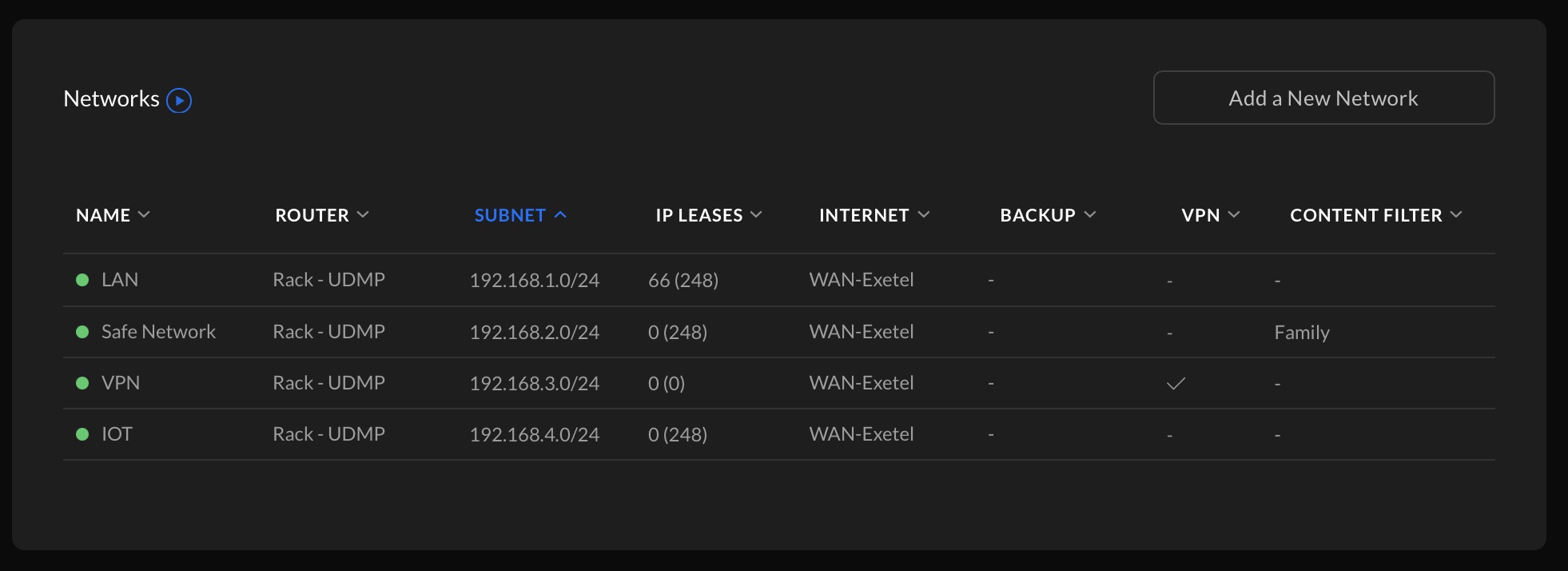The image size is (1568, 571).
Task: Sort by INTERNET column header
Action: (874, 215)
